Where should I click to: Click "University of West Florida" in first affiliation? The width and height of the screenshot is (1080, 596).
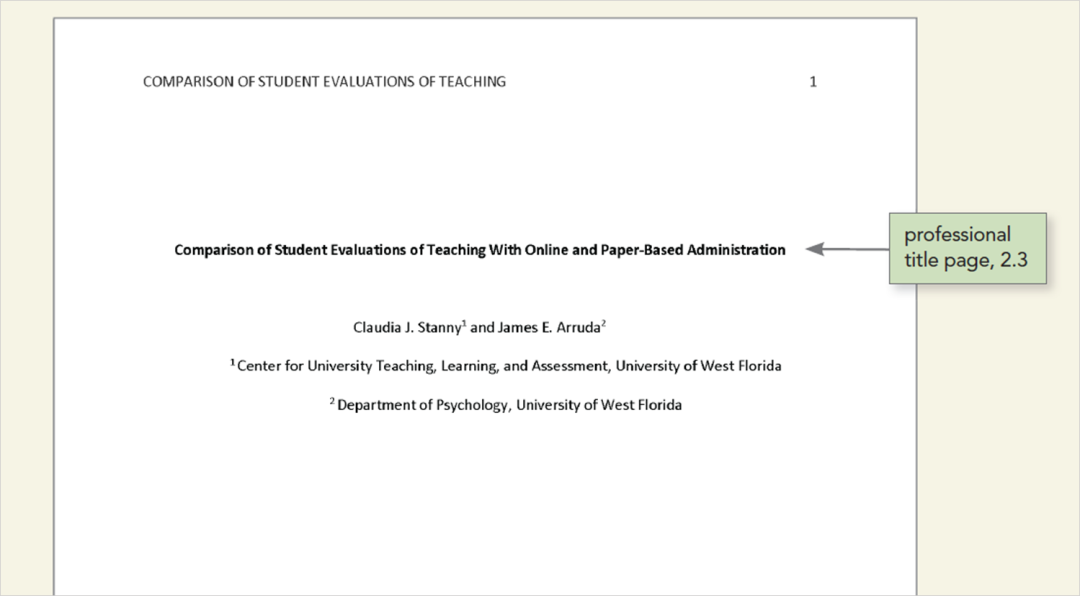(x=698, y=366)
